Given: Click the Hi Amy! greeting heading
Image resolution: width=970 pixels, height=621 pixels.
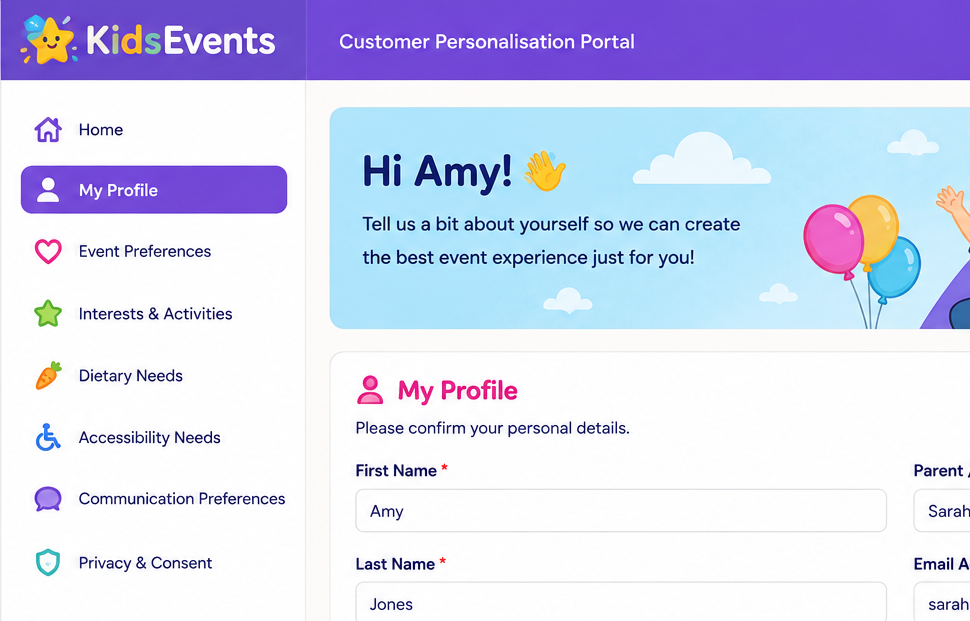Looking at the screenshot, I should [437, 171].
